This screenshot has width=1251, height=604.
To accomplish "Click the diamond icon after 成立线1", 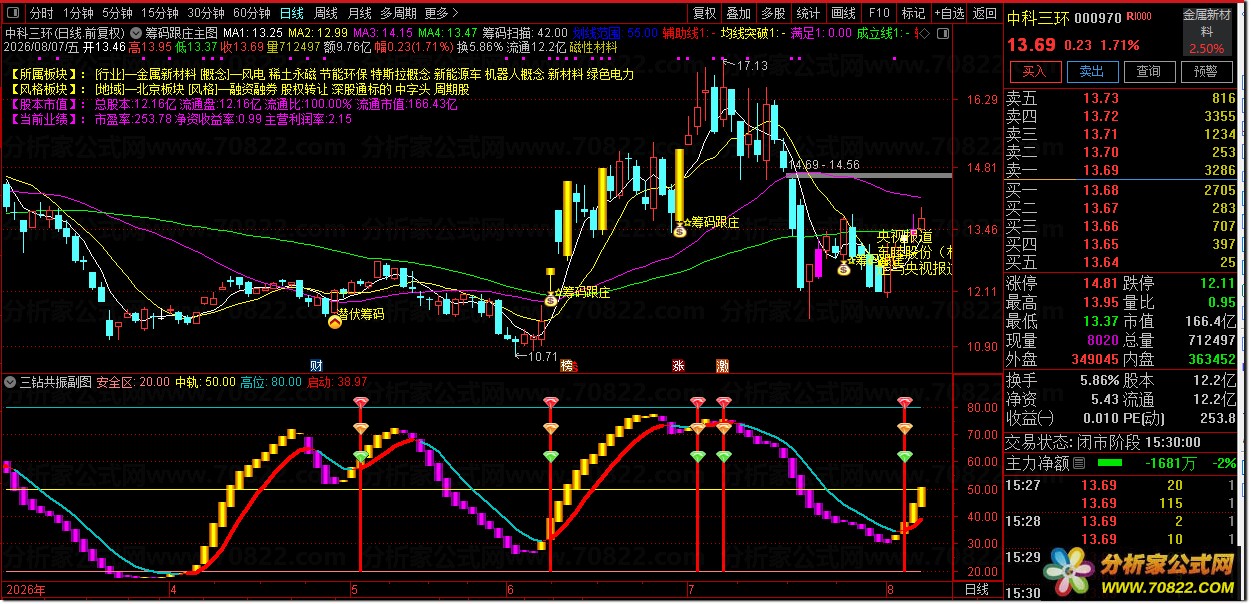I will (x=925, y=33).
